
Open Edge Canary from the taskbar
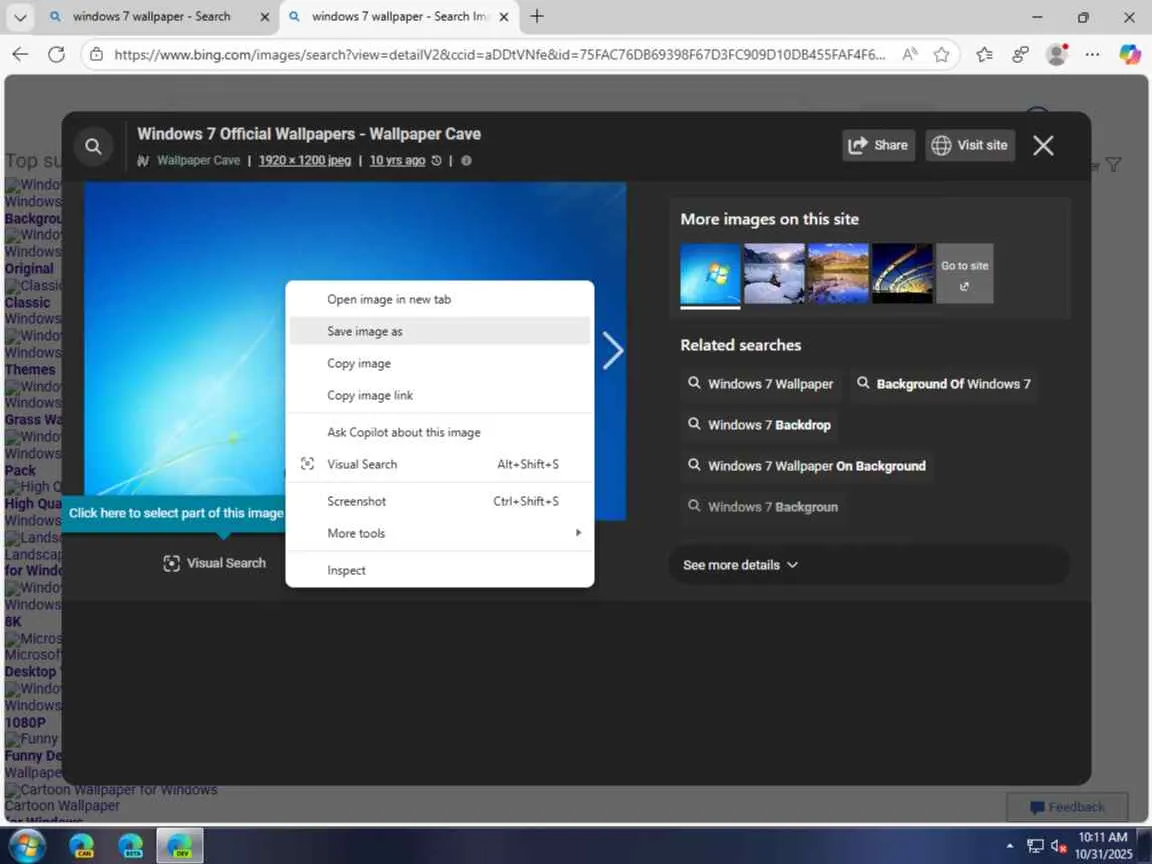82,846
